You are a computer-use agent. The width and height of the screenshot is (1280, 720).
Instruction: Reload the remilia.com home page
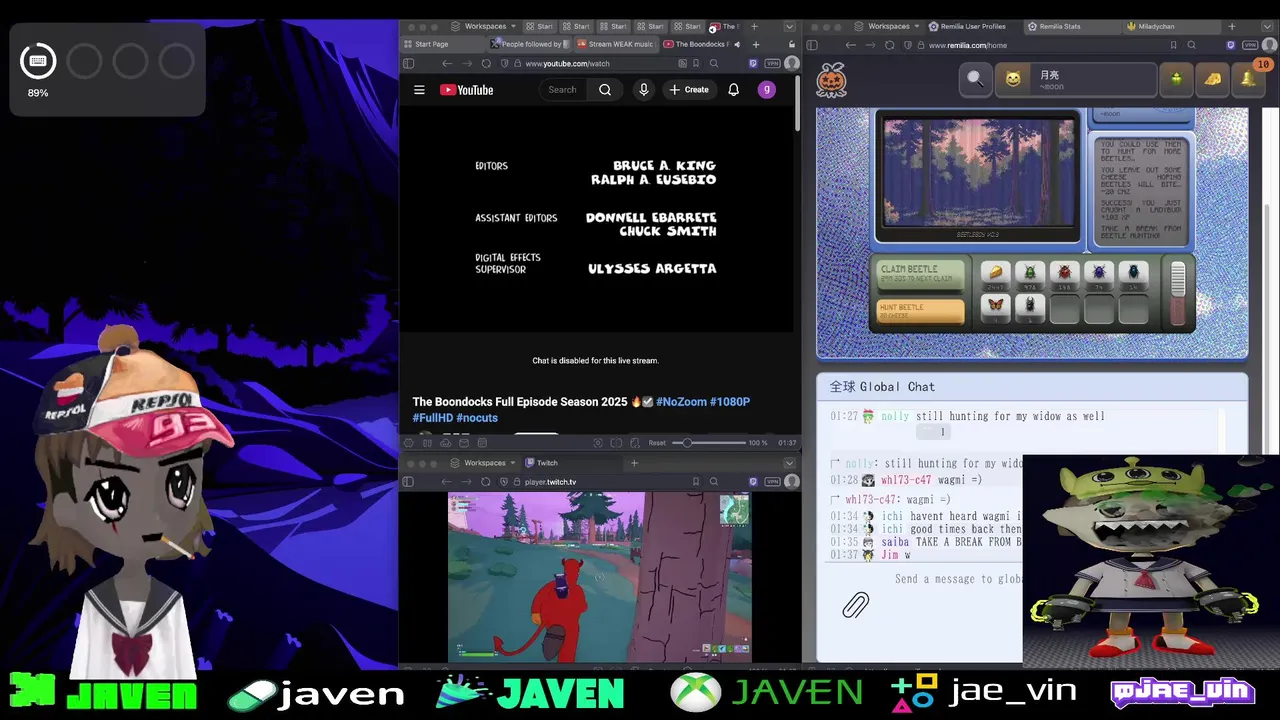(x=889, y=45)
